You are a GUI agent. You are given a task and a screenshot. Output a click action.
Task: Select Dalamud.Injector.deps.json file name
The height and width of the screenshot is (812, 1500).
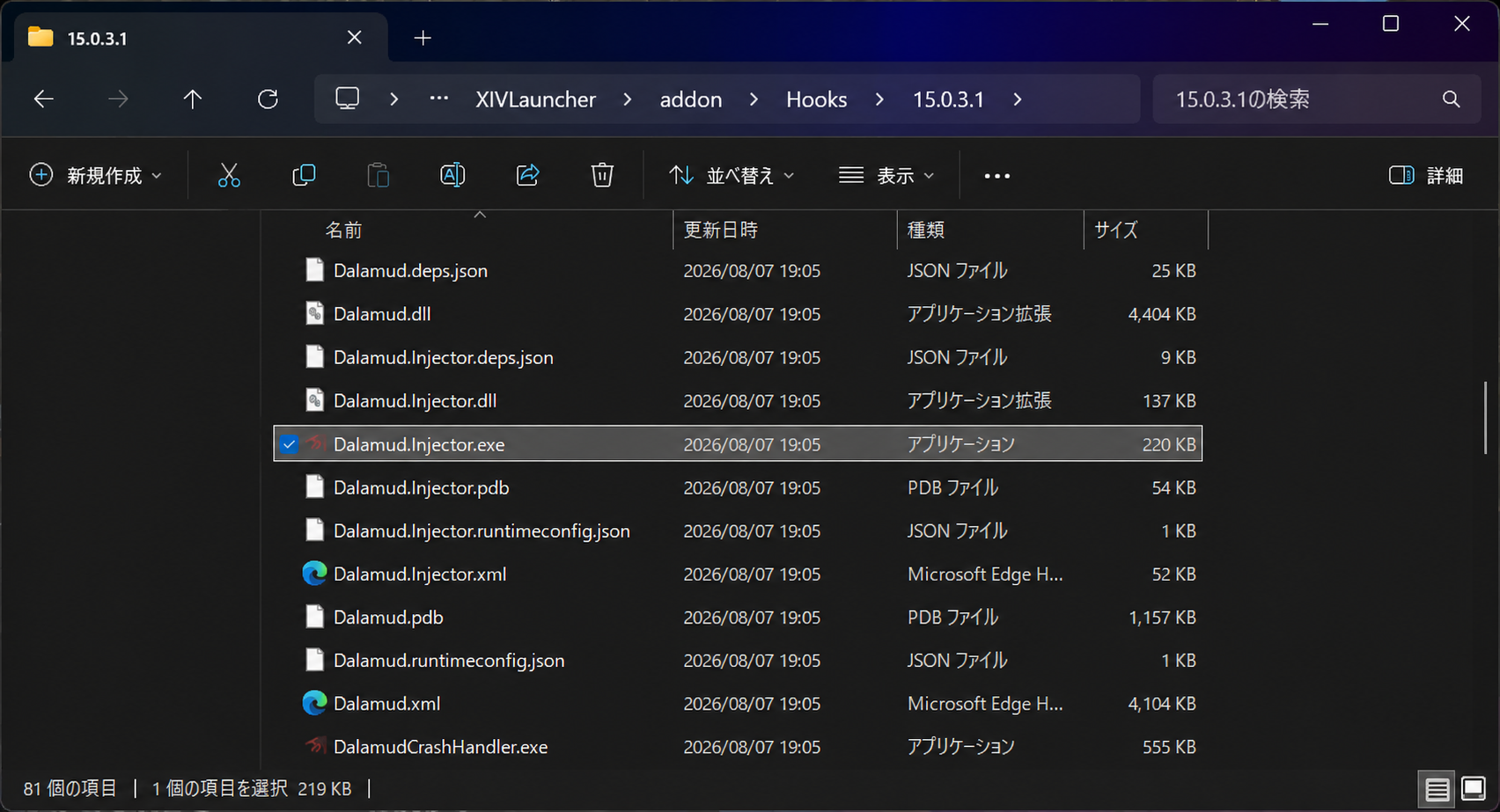coord(443,357)
